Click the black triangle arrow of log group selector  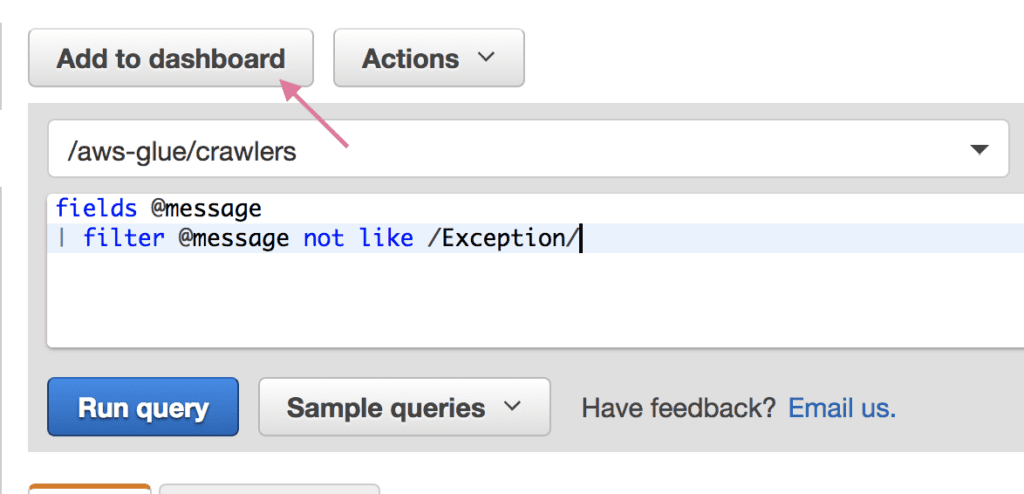(x=979, y=150)
